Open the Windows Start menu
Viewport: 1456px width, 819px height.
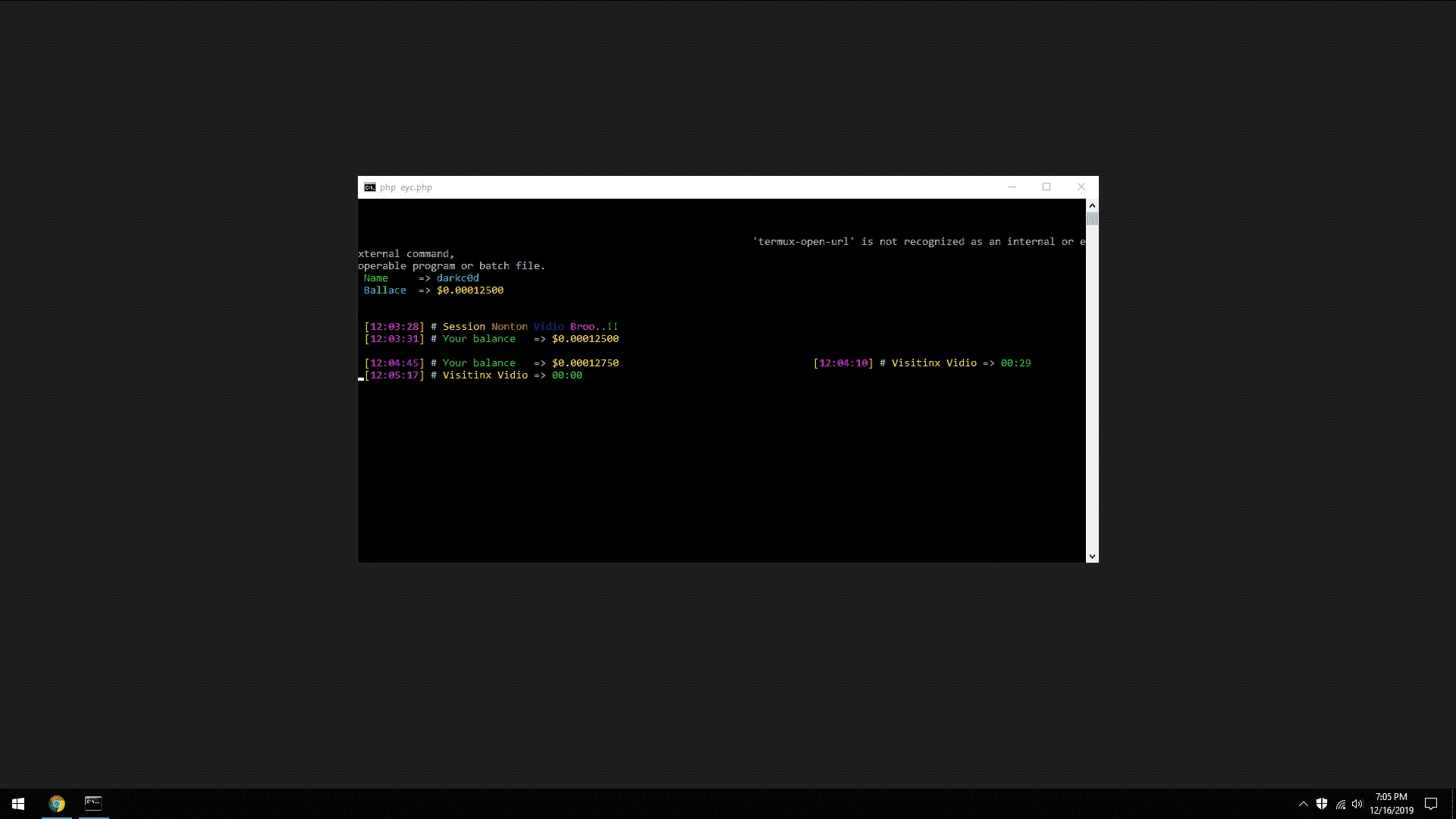coord(18,804)
